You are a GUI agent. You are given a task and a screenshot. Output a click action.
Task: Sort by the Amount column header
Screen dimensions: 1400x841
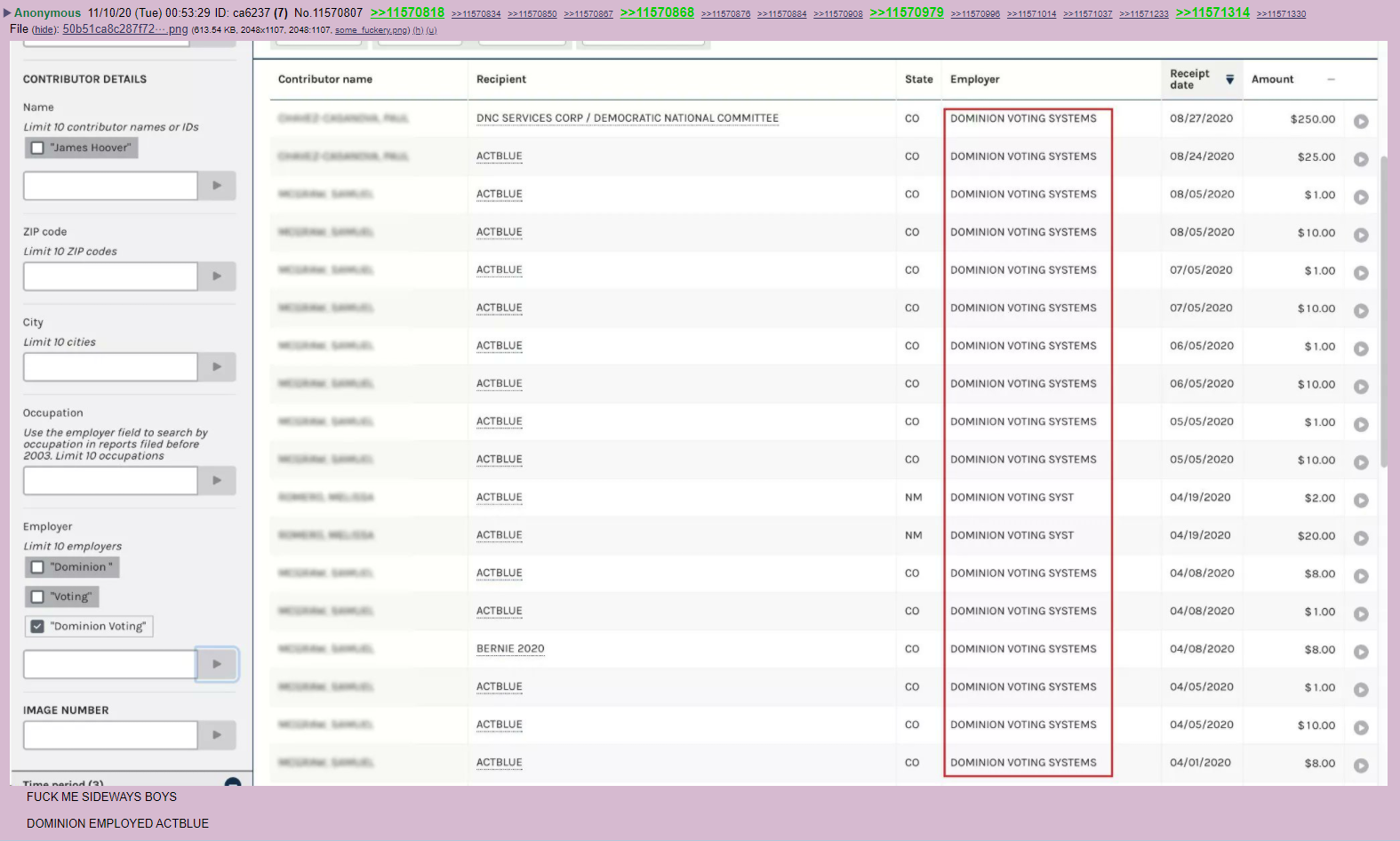[x=1272, y=79]
